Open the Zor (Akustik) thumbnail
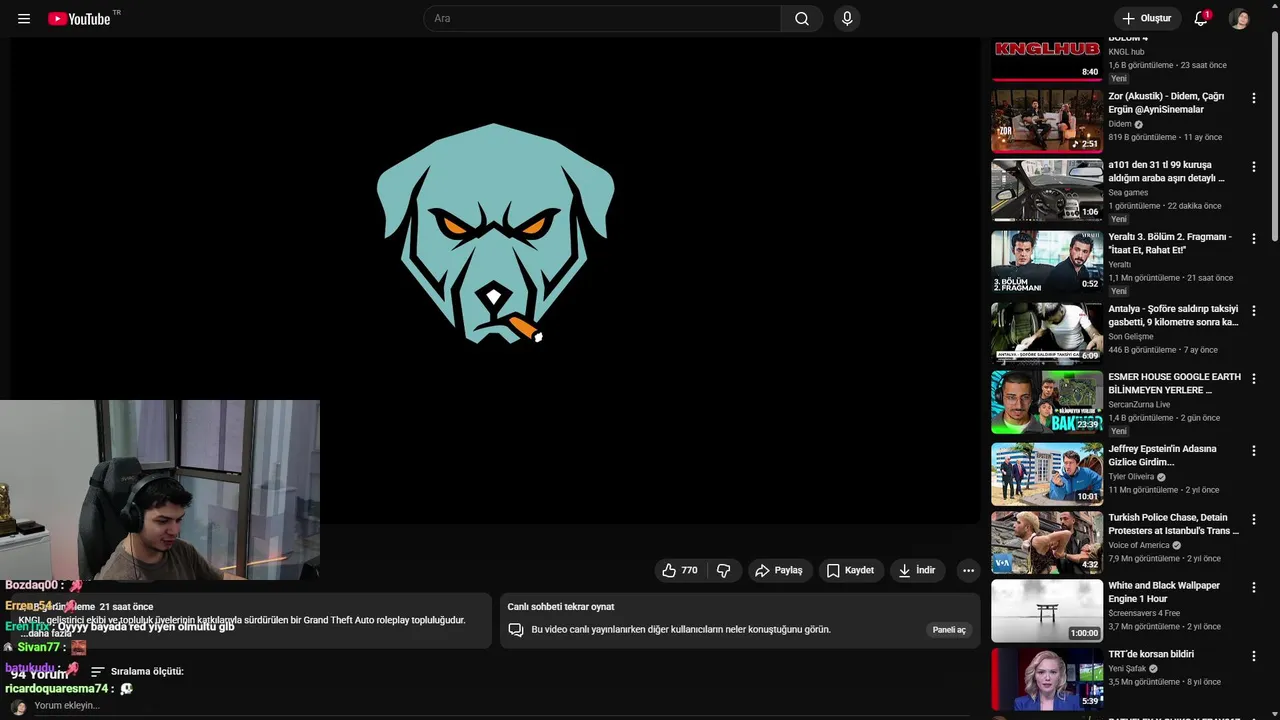 [x=1047, y=121]
